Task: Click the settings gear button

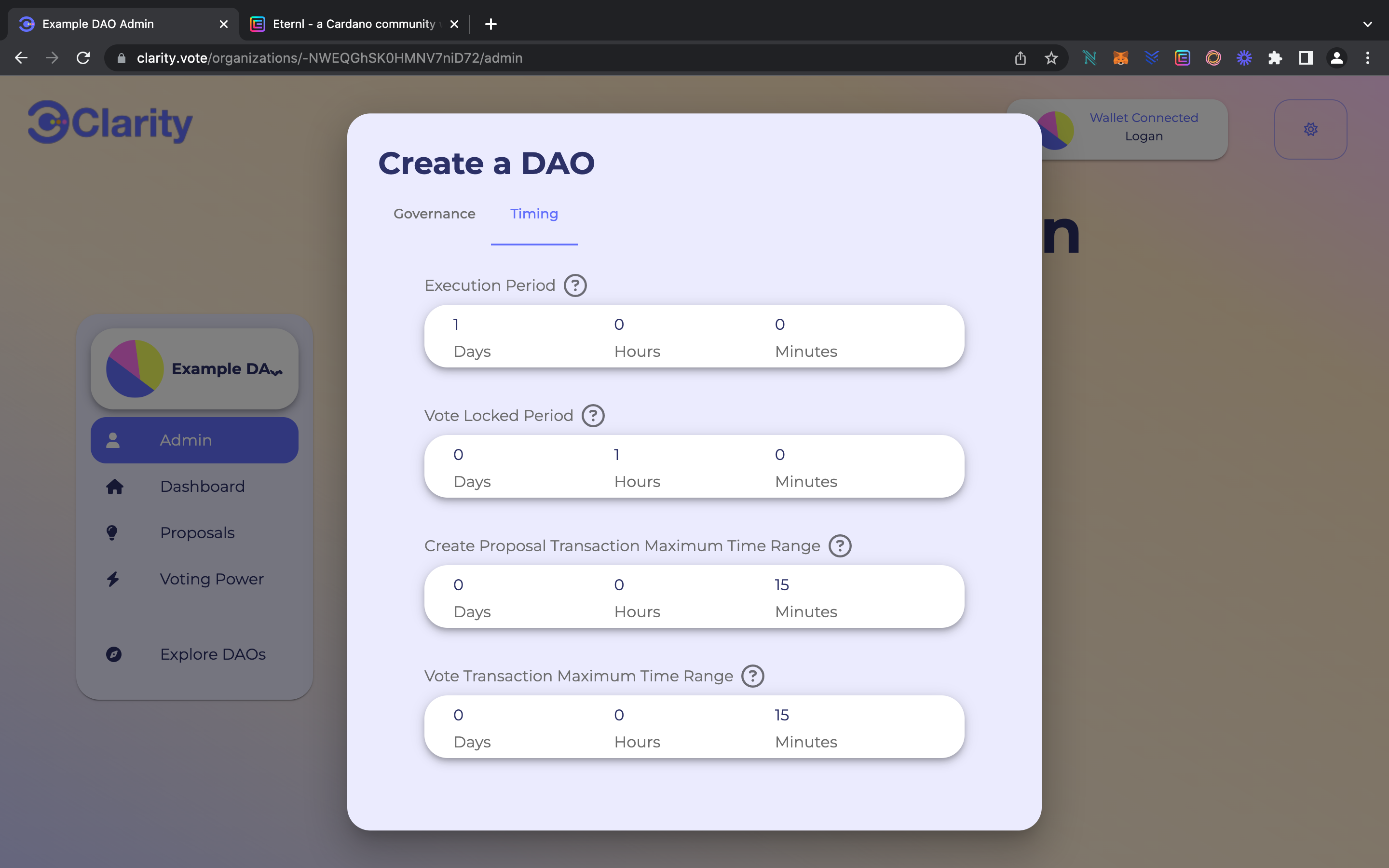Action: pyautogui.click(x=1310, y=129)
